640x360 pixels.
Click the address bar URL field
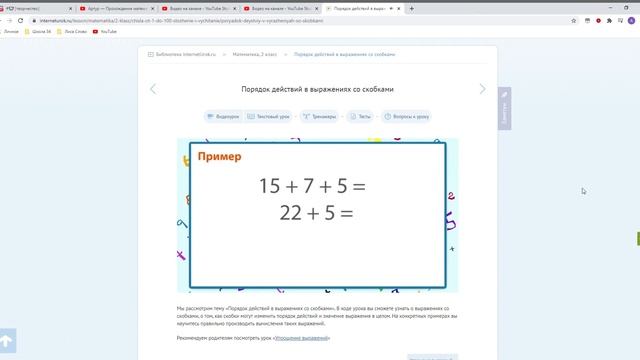click(302, 20)
